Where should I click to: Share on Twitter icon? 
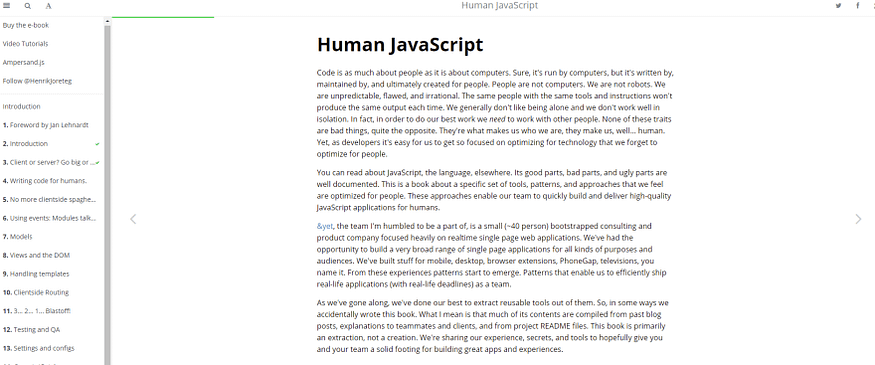[838, 6]
